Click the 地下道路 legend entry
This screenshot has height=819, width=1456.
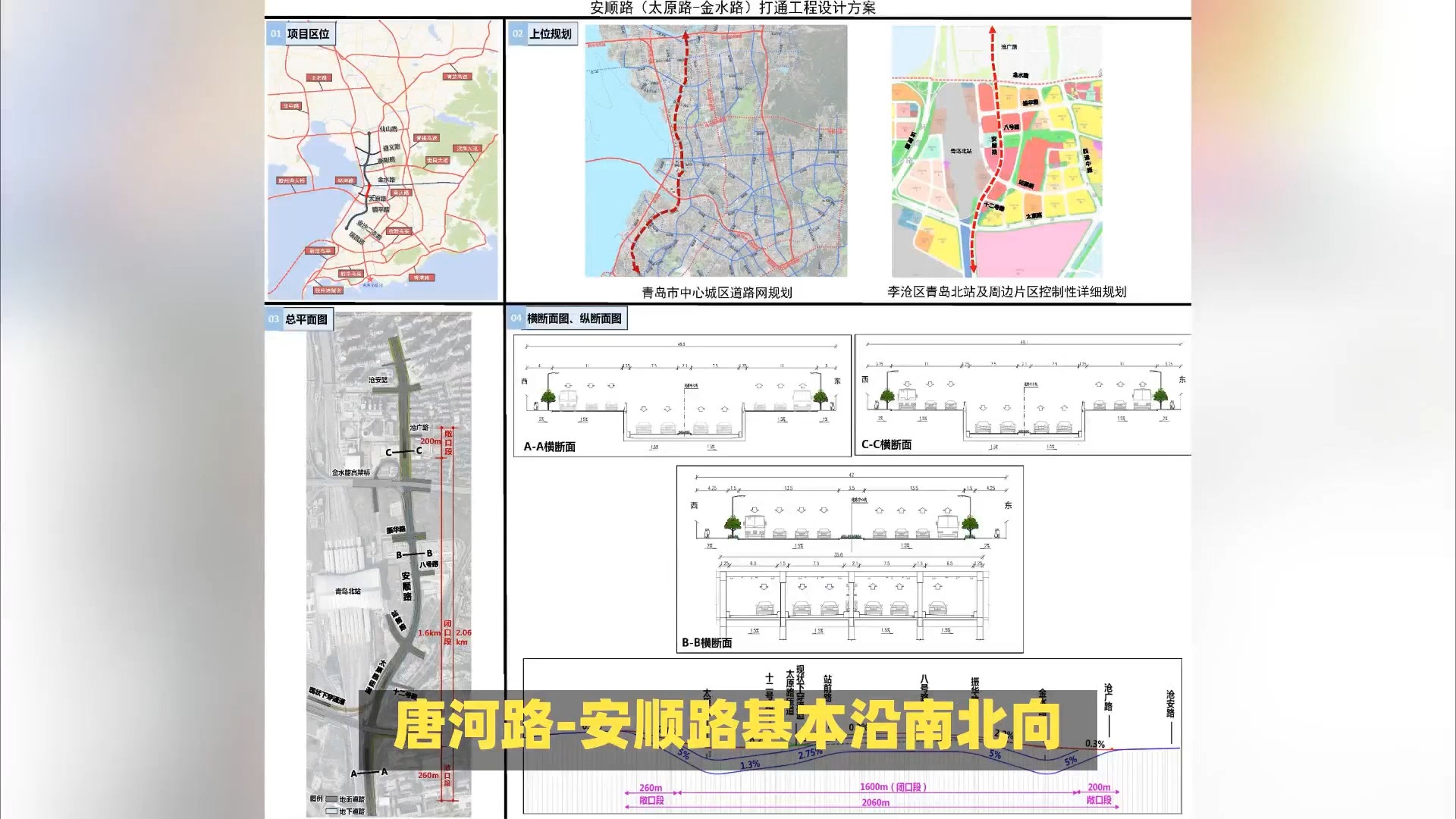pyautogui.click(x=346, y=811)
